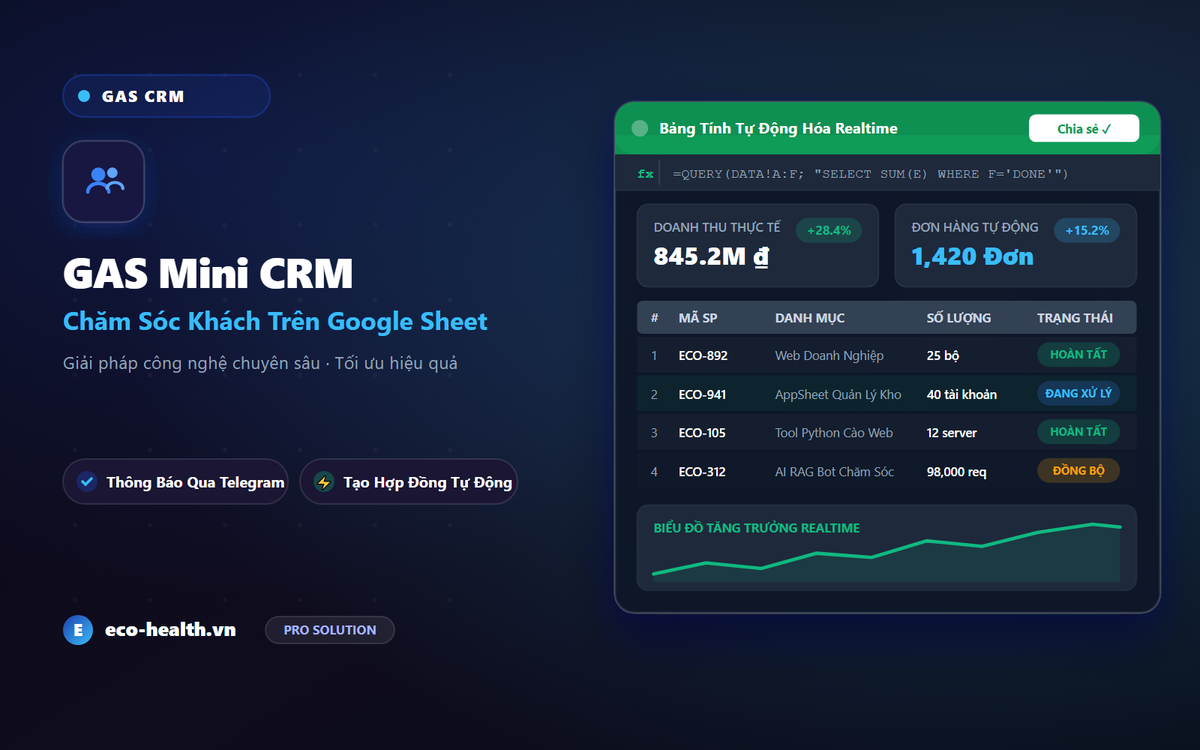Click the AI RAG Bot Chăm Sóc cell

835,472
